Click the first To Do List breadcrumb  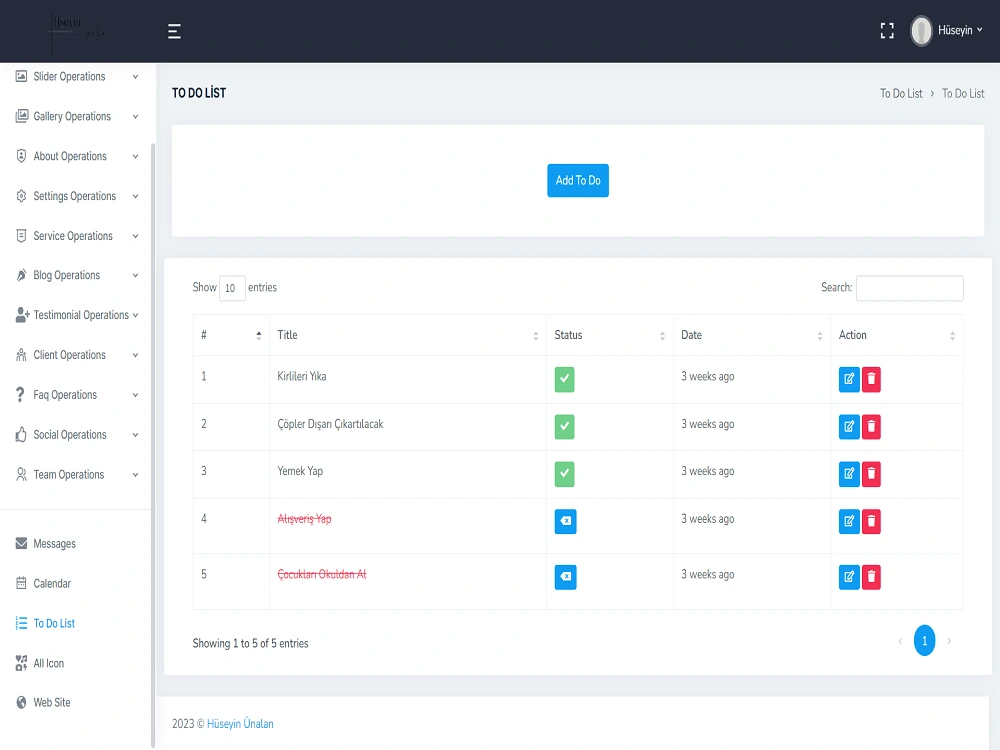pyautogui.click(x=901, y=94)
